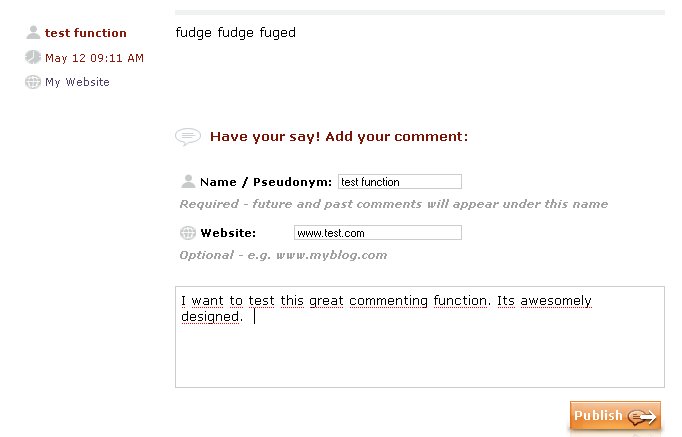Open the My Website link
This screenshot has width=682, height=437.
[x=77, y=82]
